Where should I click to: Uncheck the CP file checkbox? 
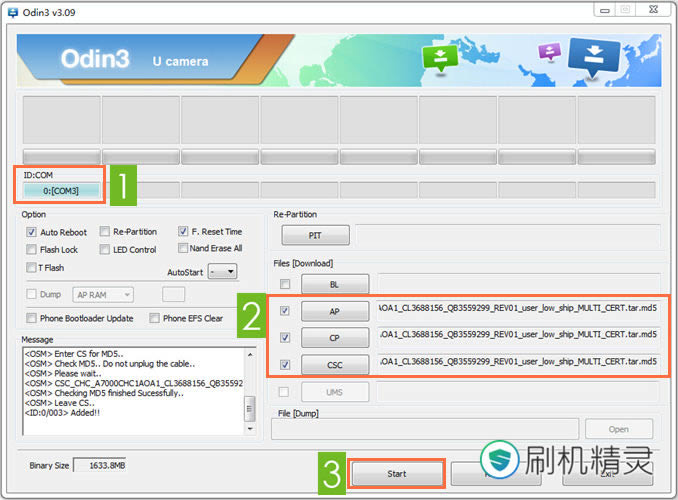click(x=286, y=338)
